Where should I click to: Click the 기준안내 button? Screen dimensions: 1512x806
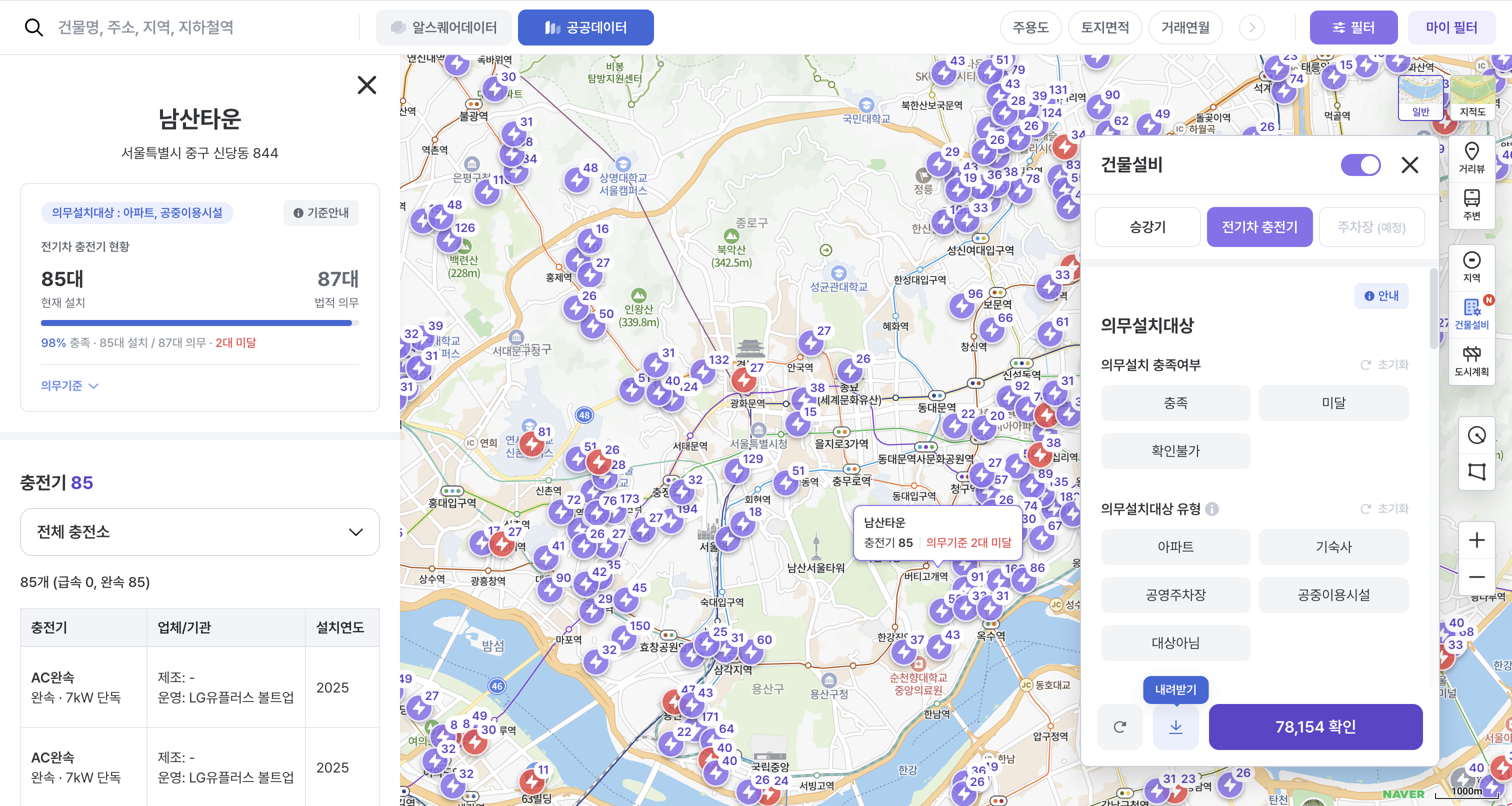[321, 212]
